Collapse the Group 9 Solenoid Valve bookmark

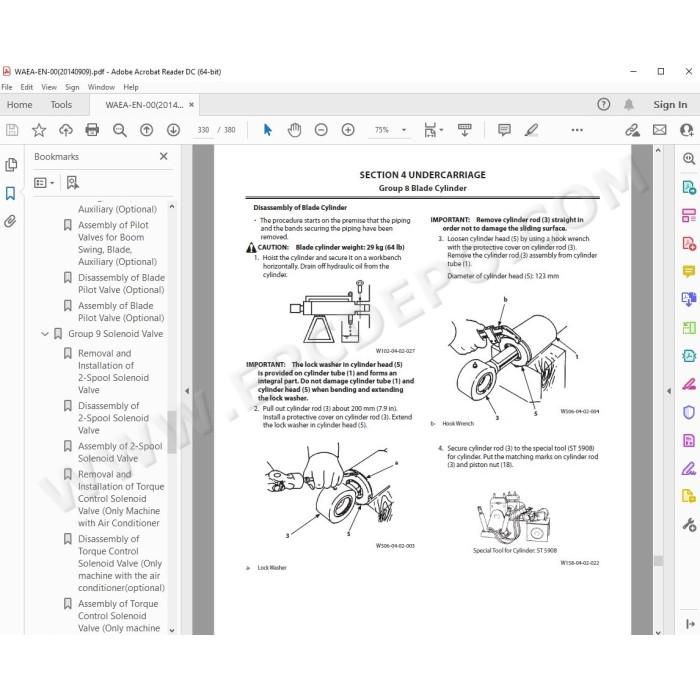[45, 334]
